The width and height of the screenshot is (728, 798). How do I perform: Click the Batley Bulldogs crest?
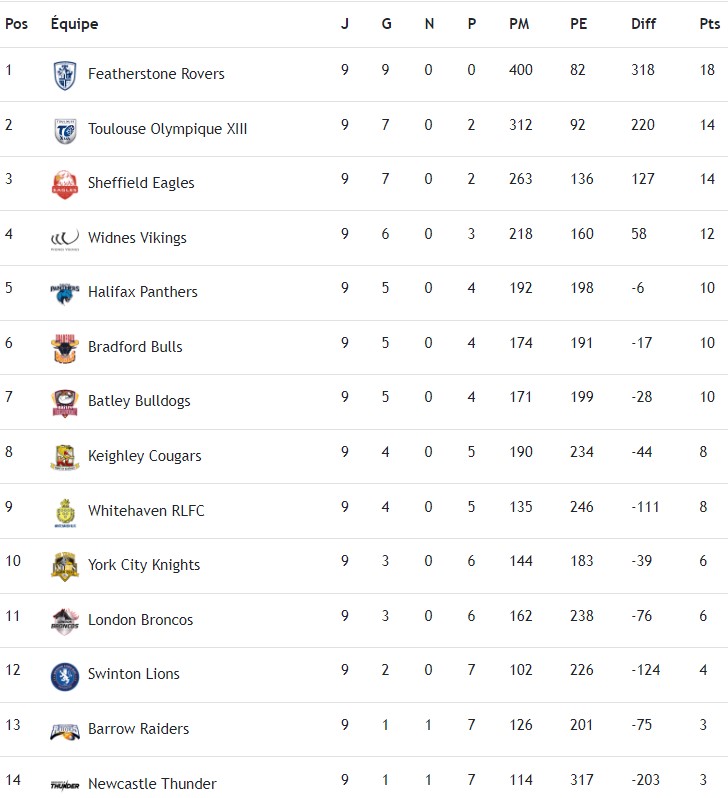(65, 402)
